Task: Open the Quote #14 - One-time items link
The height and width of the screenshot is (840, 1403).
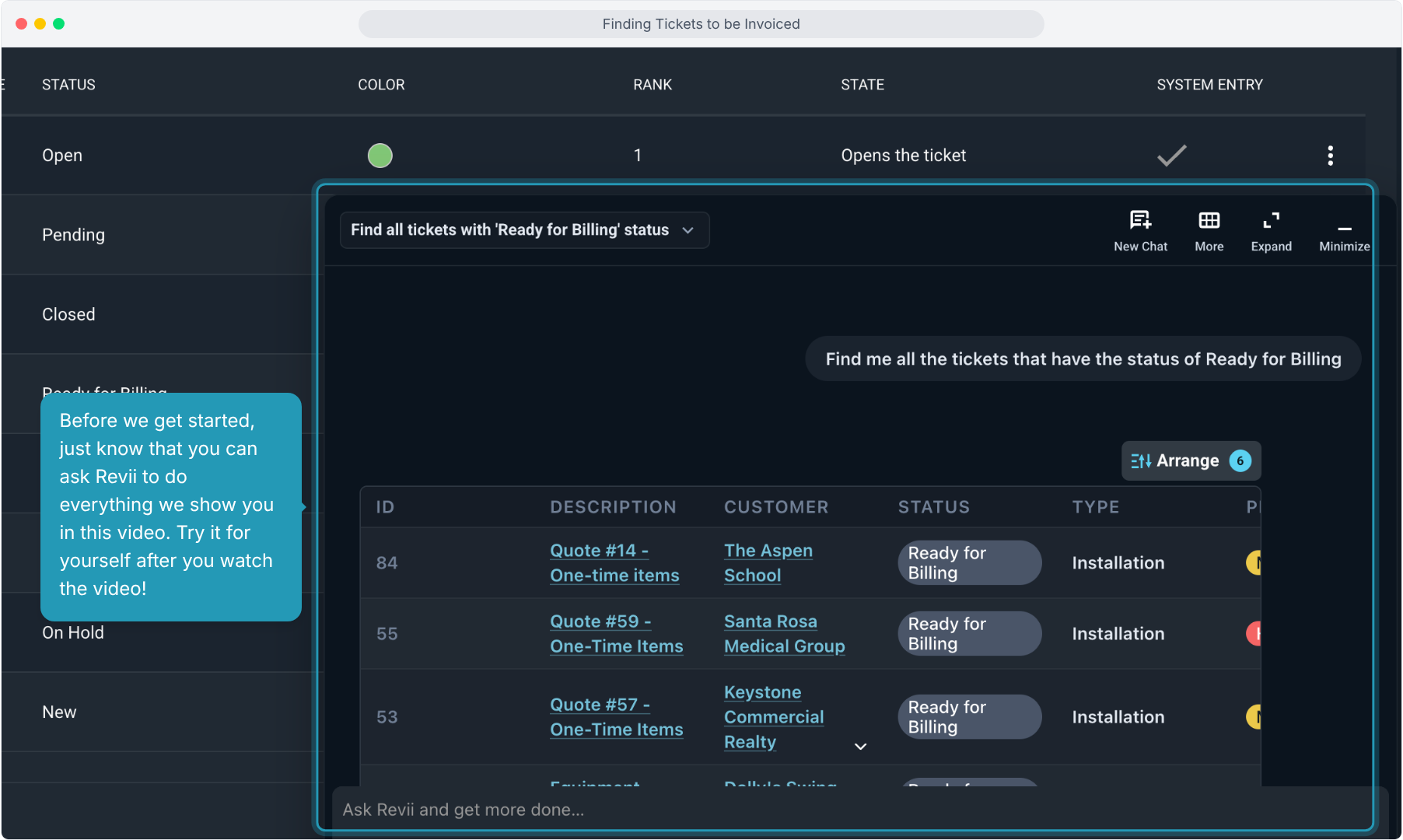Action: pyautogui.click(x=614, y=563)
